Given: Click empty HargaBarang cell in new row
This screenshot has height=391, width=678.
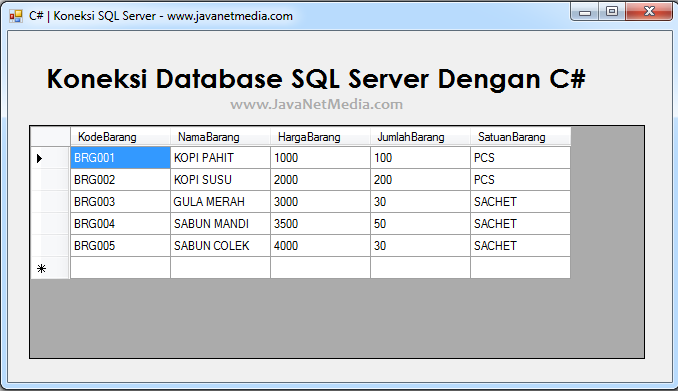Looking at the screenshot, I should [320, 268].
